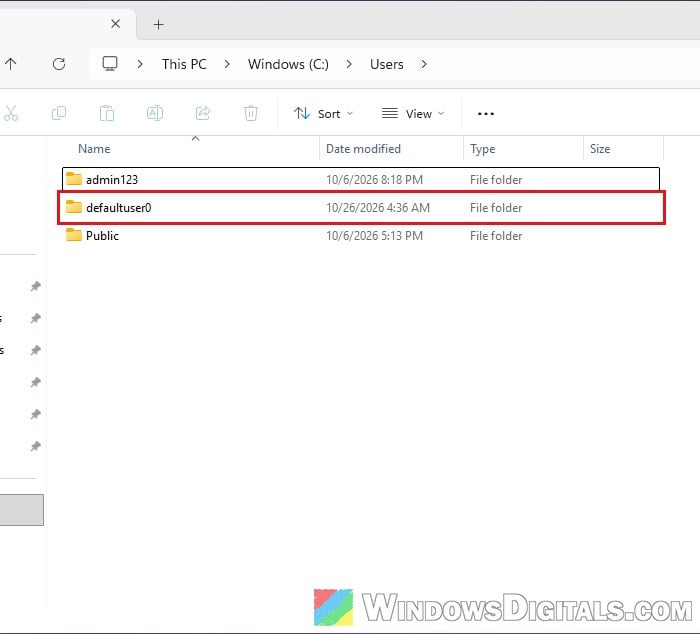
Task: Click the defaultuser0 folder icon
Action: (74, 207)
